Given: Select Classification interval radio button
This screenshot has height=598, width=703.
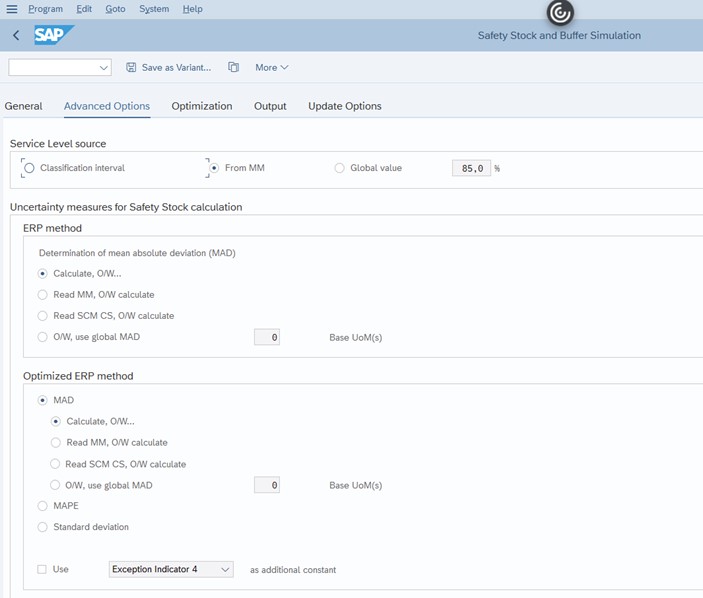Looking at the screenshot, I should 29,168.
